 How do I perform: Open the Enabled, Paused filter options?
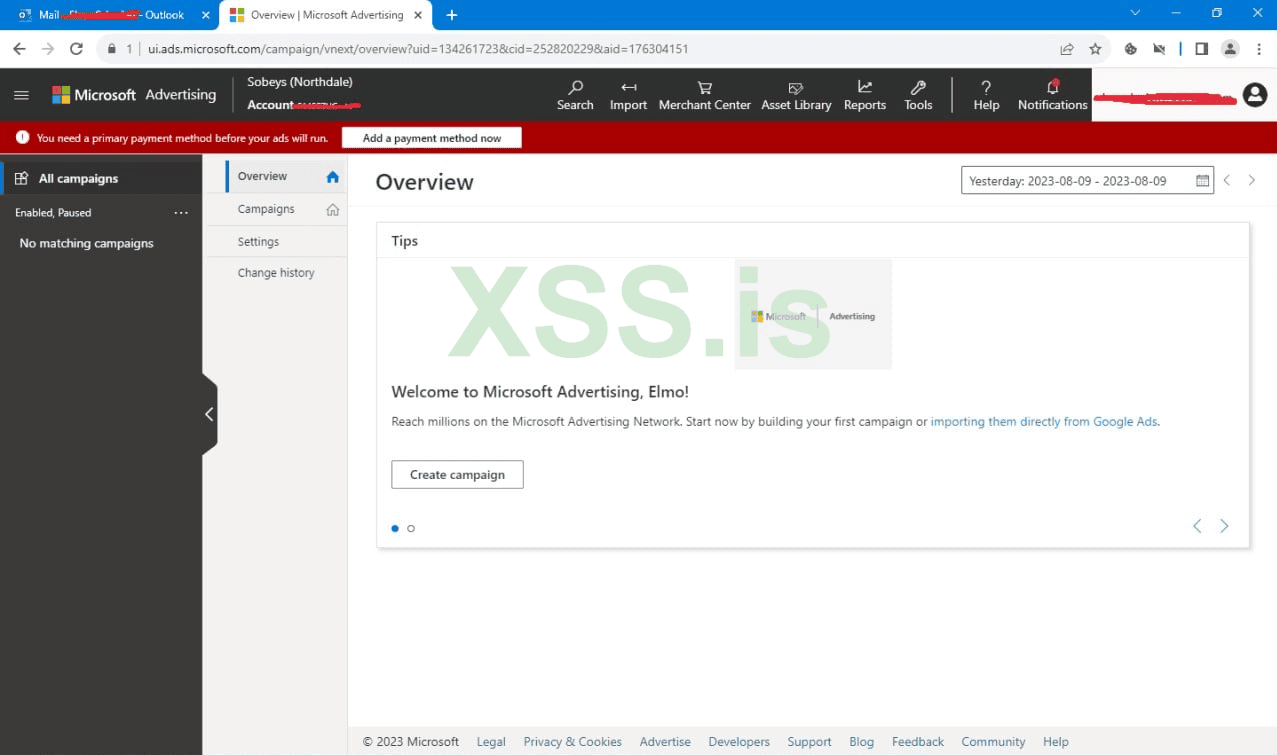pos(181,213)
